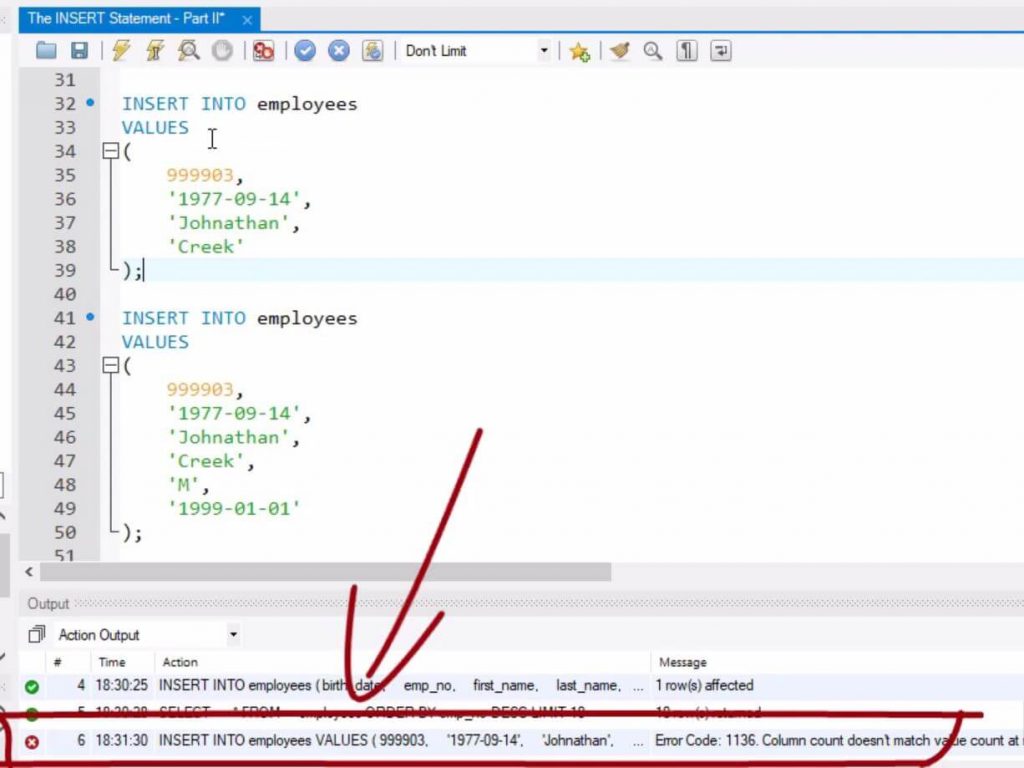
Task: Click the output copy icon beside Action Output
Action: tap(37, 634)
